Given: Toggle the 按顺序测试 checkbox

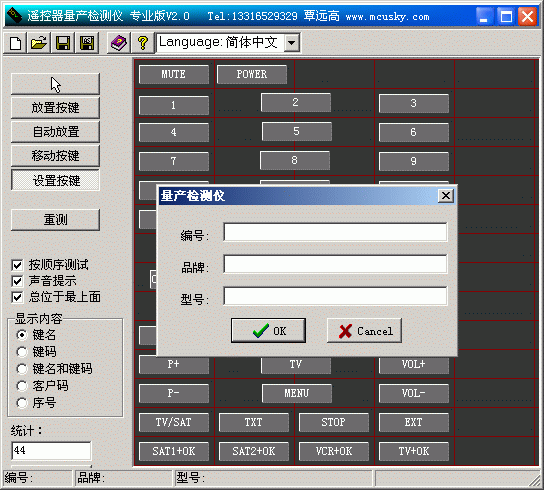Looking at the screenshot, I should 17,265.
